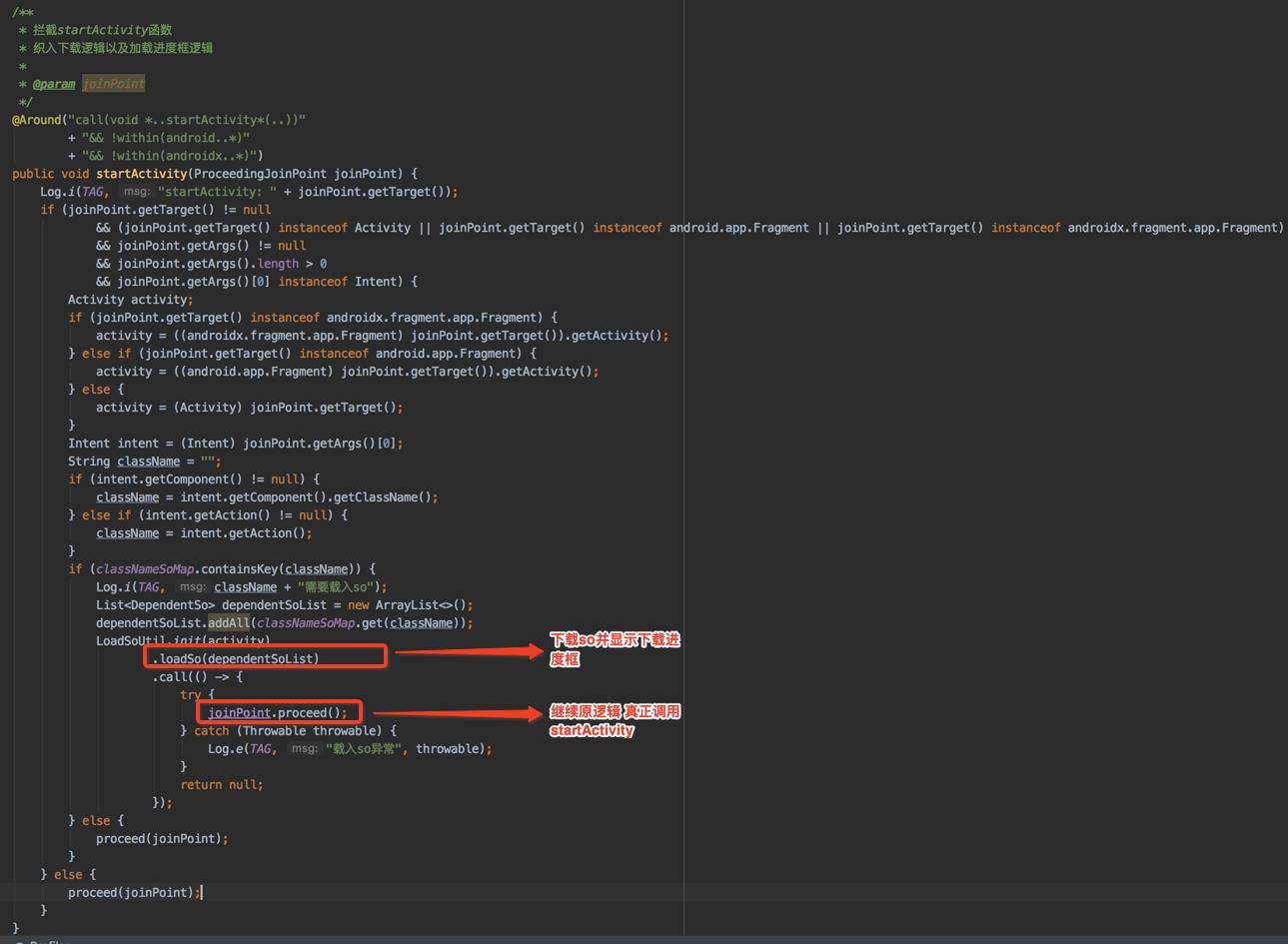Click the highlighted addAll method call
Screen dimensions: 1288x944
[x=229, y=623]
